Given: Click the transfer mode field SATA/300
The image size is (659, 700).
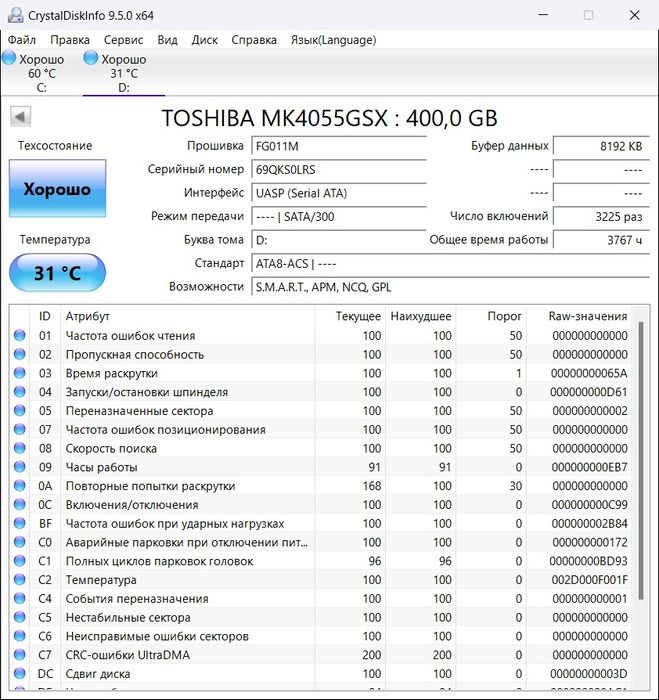Looking at the screenshot, I should point(339,217).
